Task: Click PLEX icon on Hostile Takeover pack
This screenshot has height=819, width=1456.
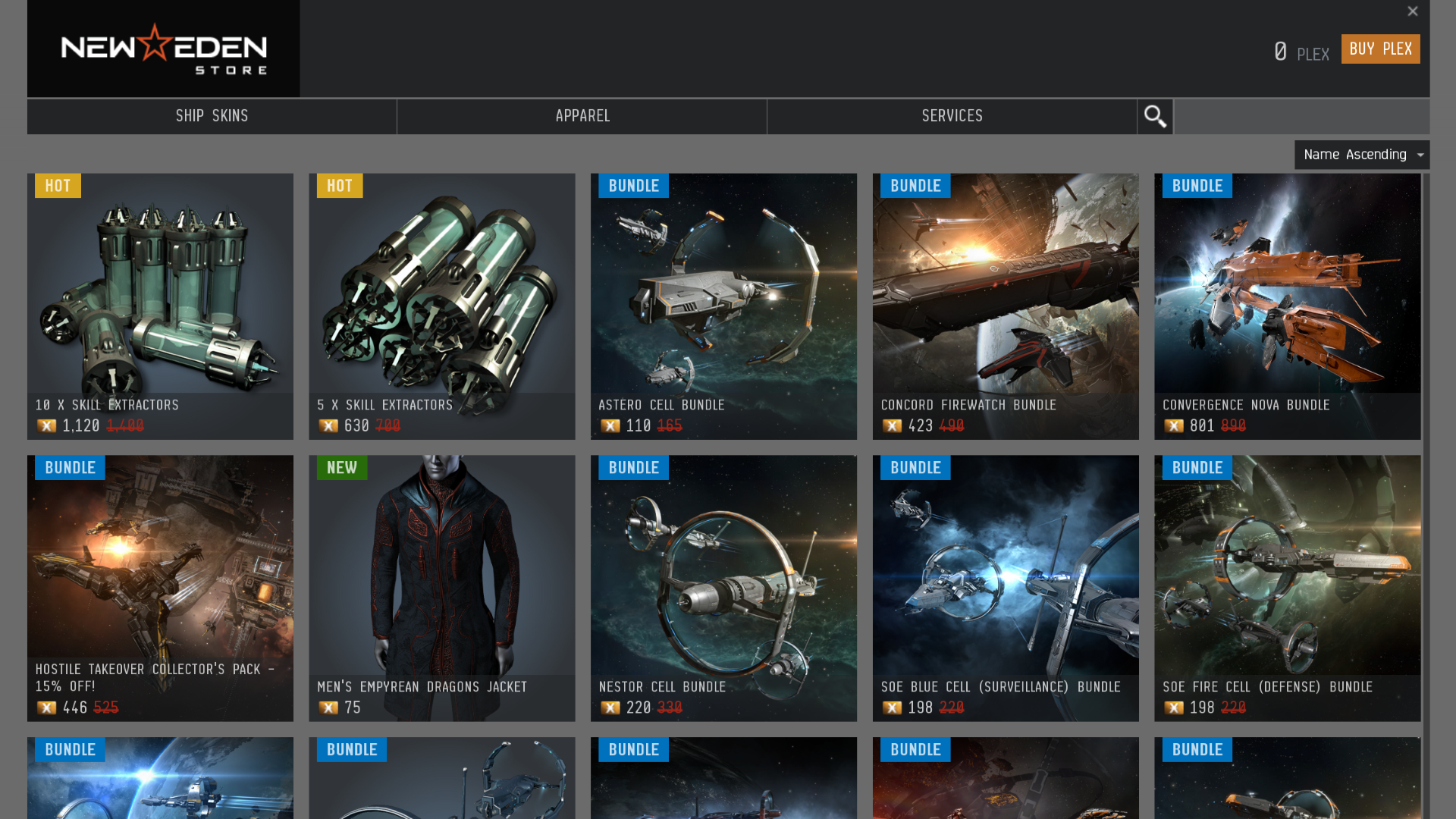Action: pyautogui.click(x=47, y=708)
